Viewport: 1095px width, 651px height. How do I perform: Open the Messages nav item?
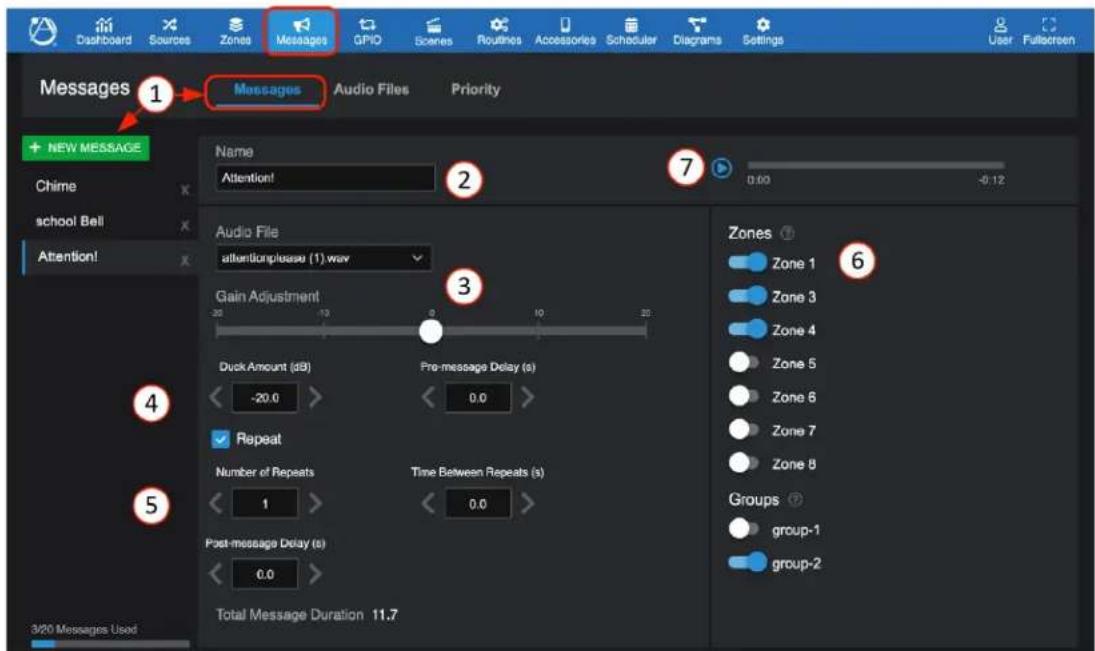pos(301,32)
